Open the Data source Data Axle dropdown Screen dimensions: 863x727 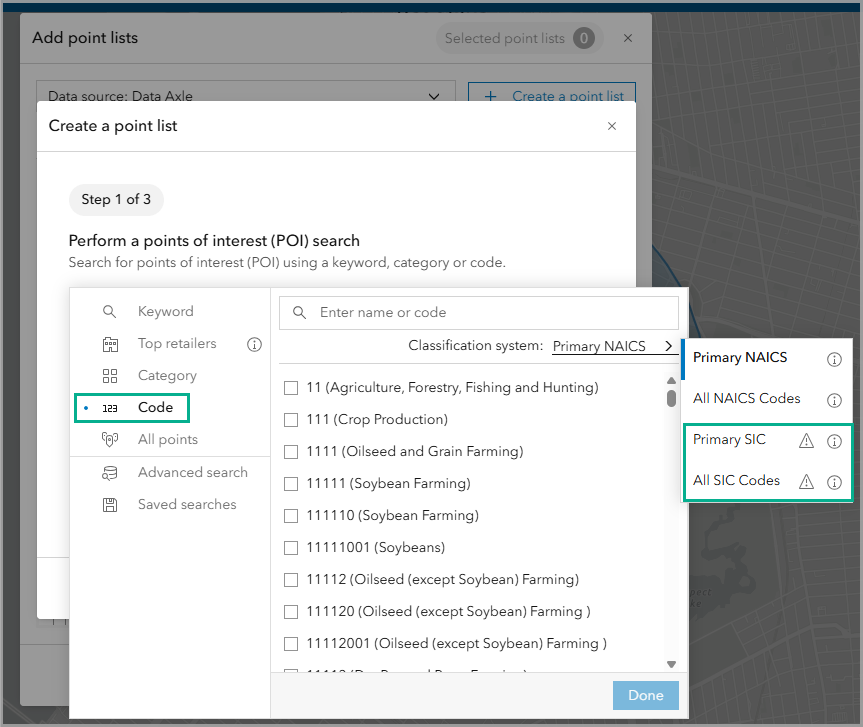tap(245, 96)
